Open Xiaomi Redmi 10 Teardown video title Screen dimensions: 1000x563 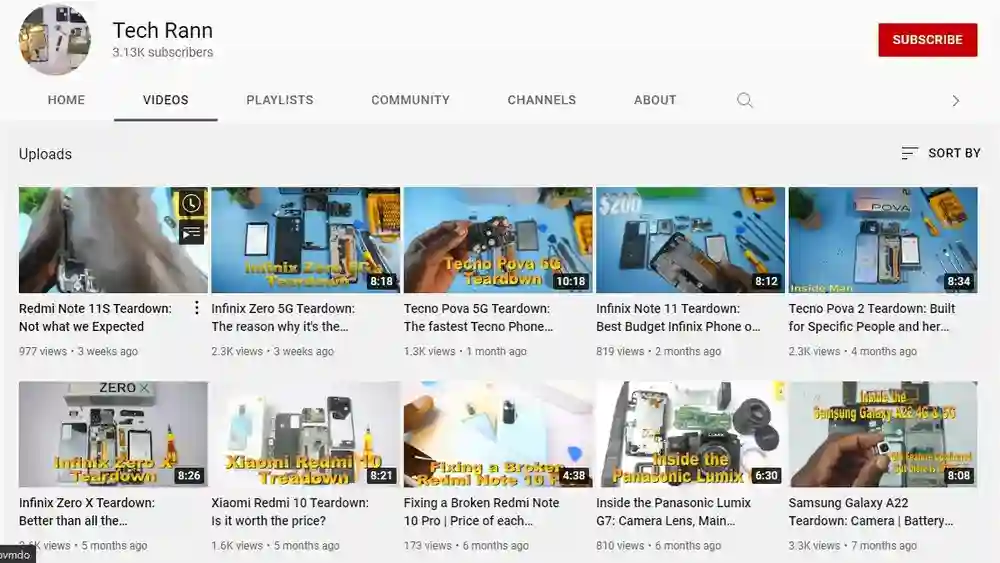290,511
